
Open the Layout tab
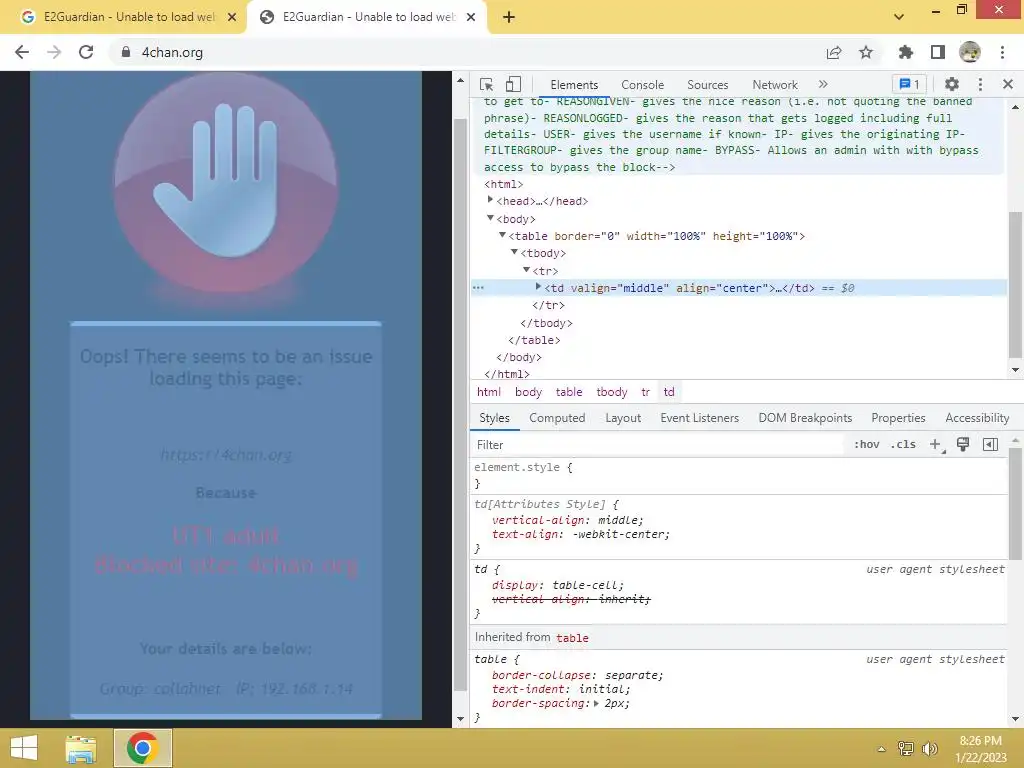tap(622, 418)
